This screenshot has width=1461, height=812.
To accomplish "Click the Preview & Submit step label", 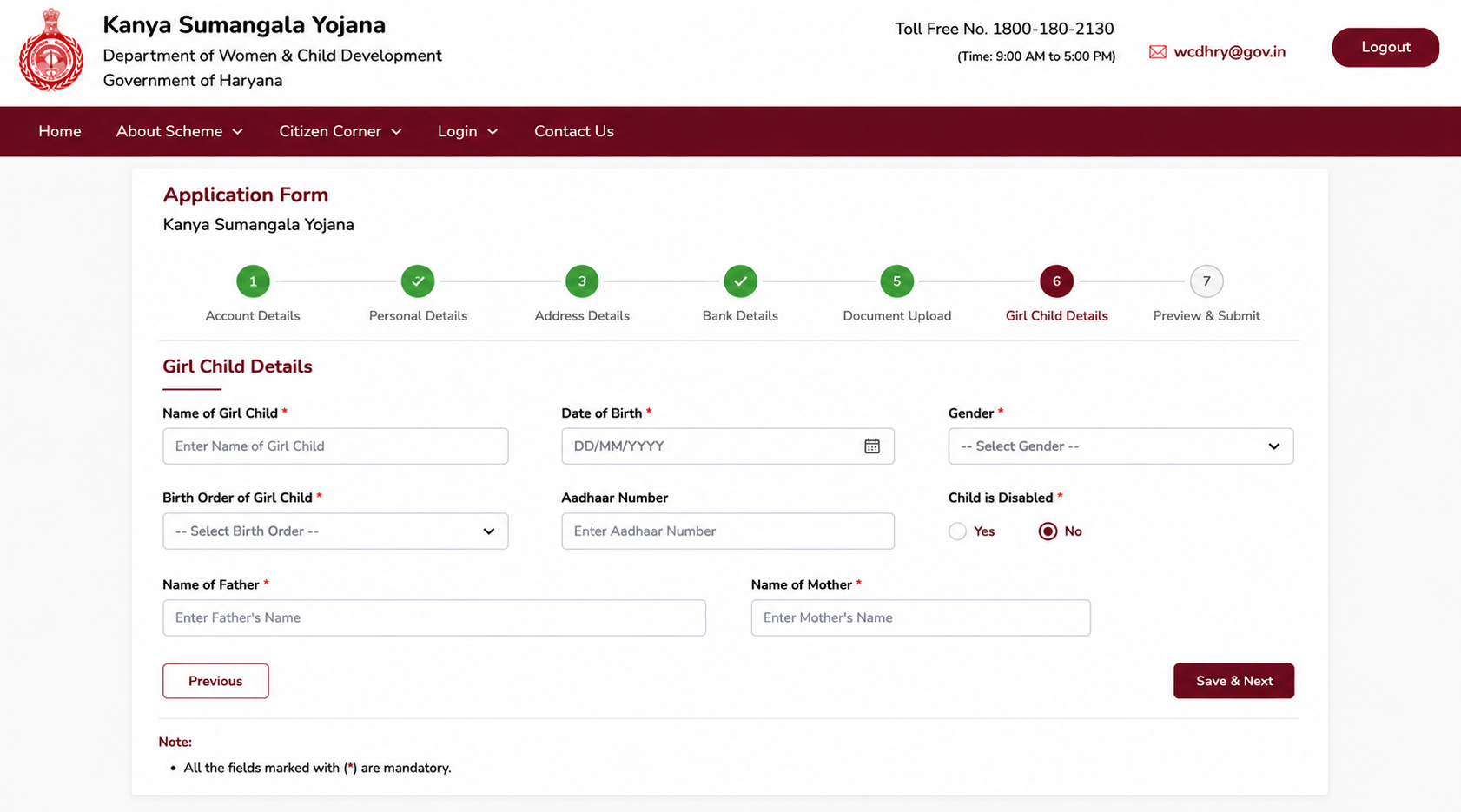I will click(1206, 316).
